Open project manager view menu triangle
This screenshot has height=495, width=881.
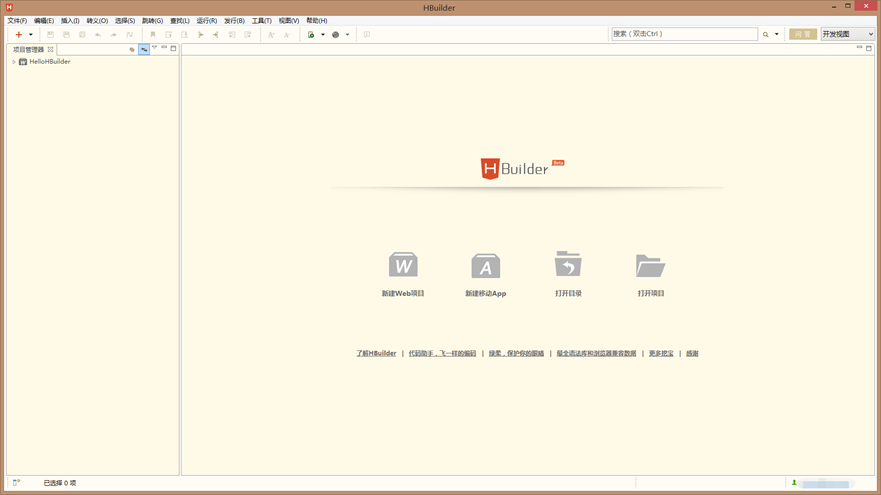coord(155,48)
